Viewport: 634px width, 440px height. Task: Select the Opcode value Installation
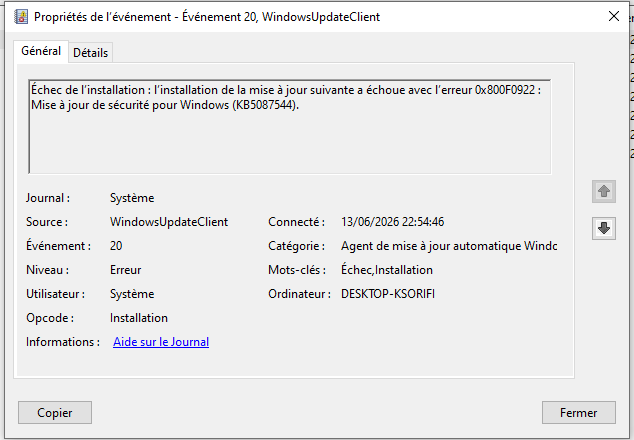click(139, 318)
